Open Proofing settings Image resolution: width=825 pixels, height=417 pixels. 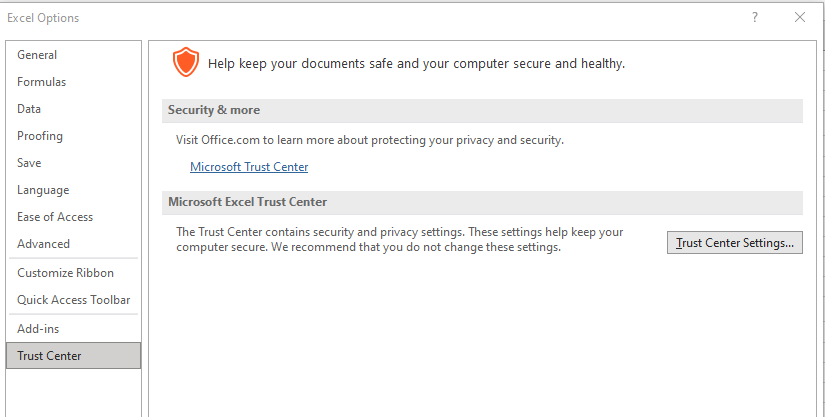pos(40,136)
